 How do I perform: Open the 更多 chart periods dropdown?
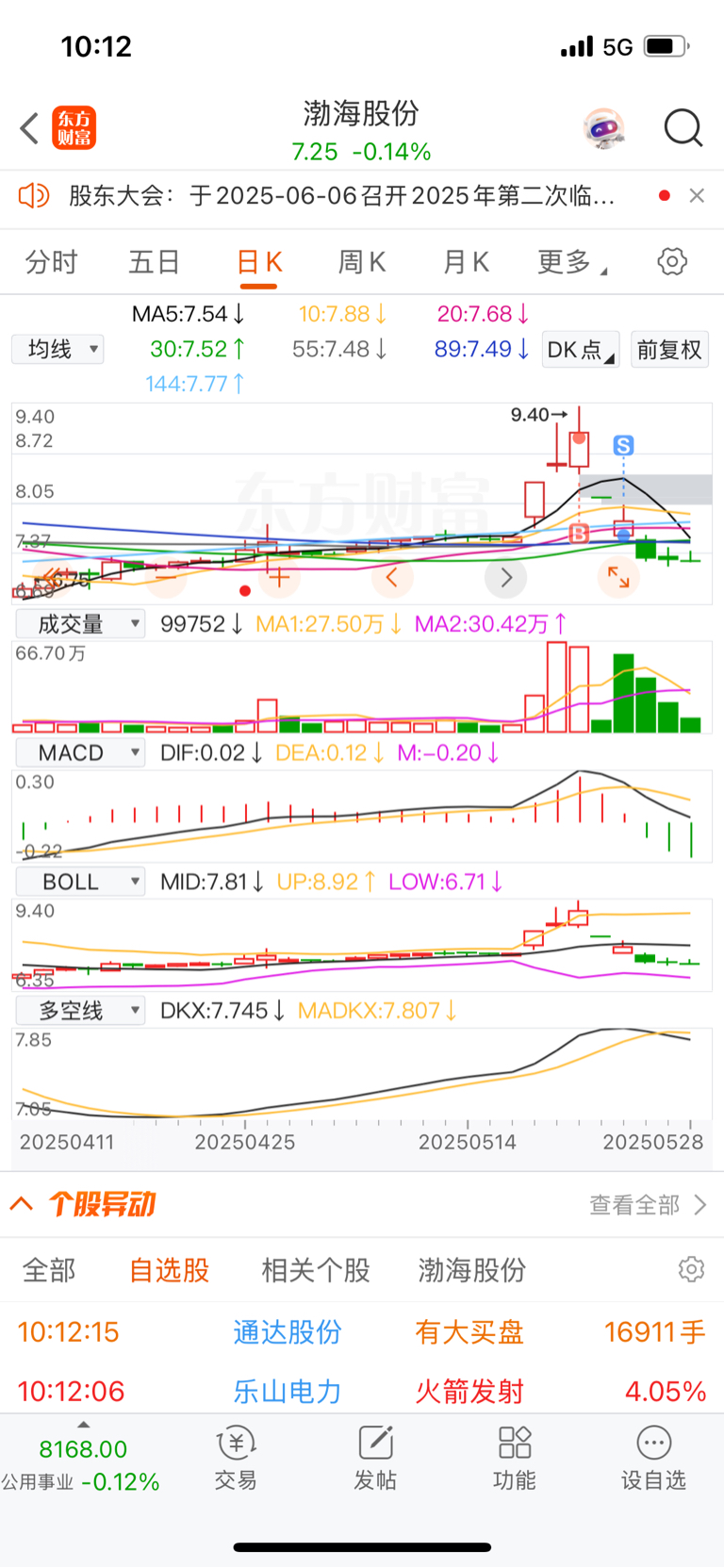pyautogui.click(x=572, y=262)
